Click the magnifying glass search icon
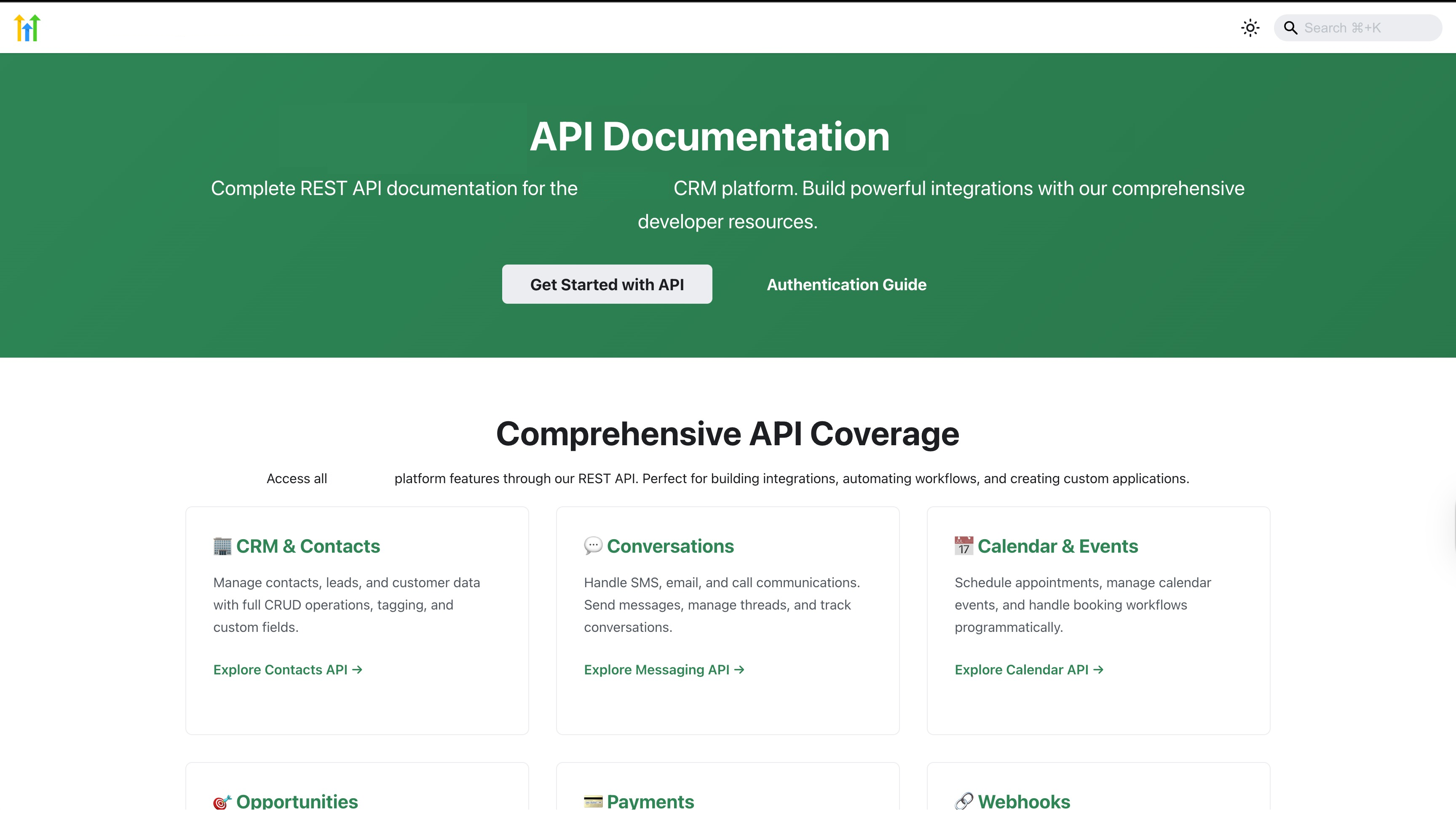1456x829 pixels. pyautogui.click(x=1290, y=28)
